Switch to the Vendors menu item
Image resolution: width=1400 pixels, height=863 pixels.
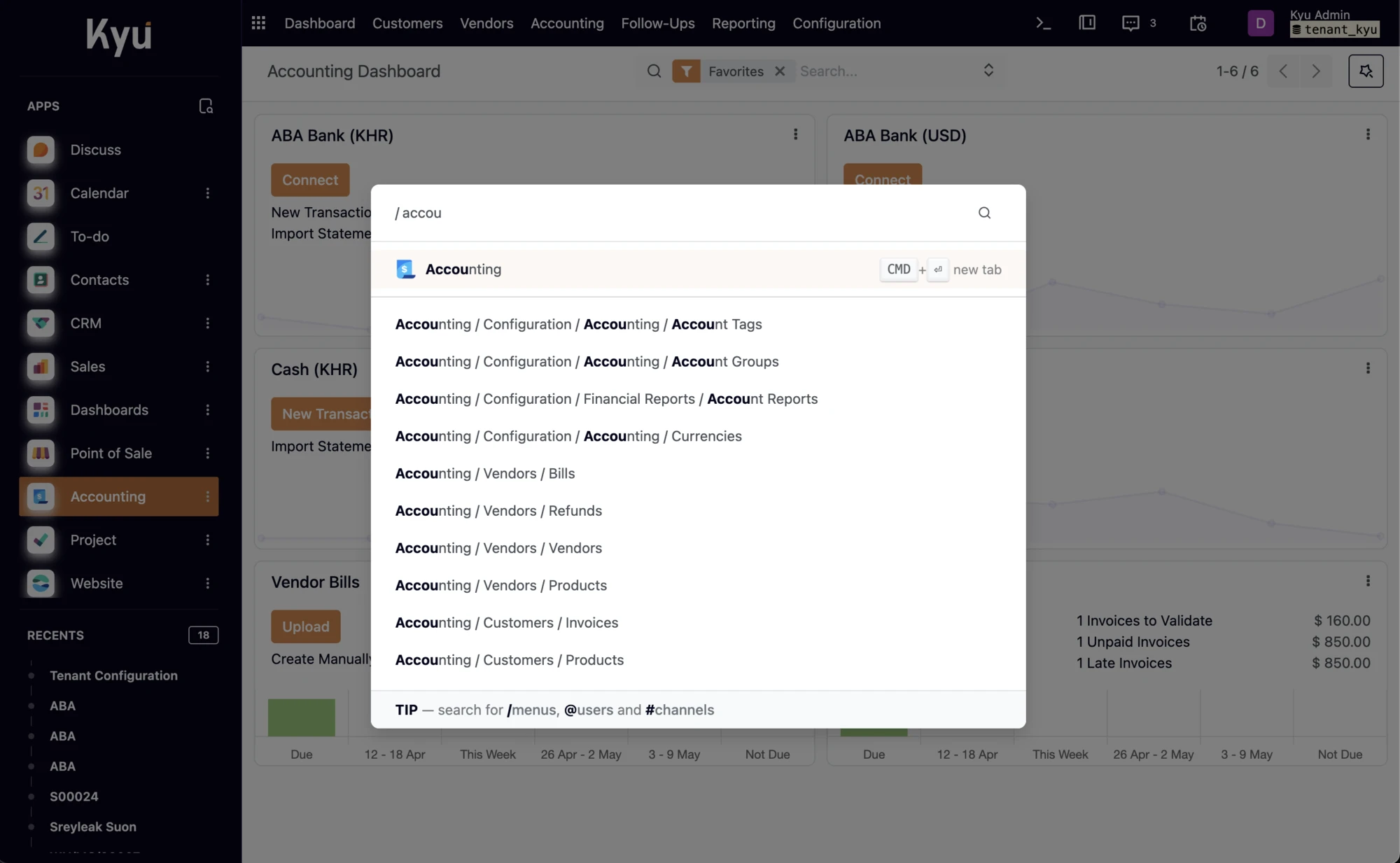[x=486, y=23]
